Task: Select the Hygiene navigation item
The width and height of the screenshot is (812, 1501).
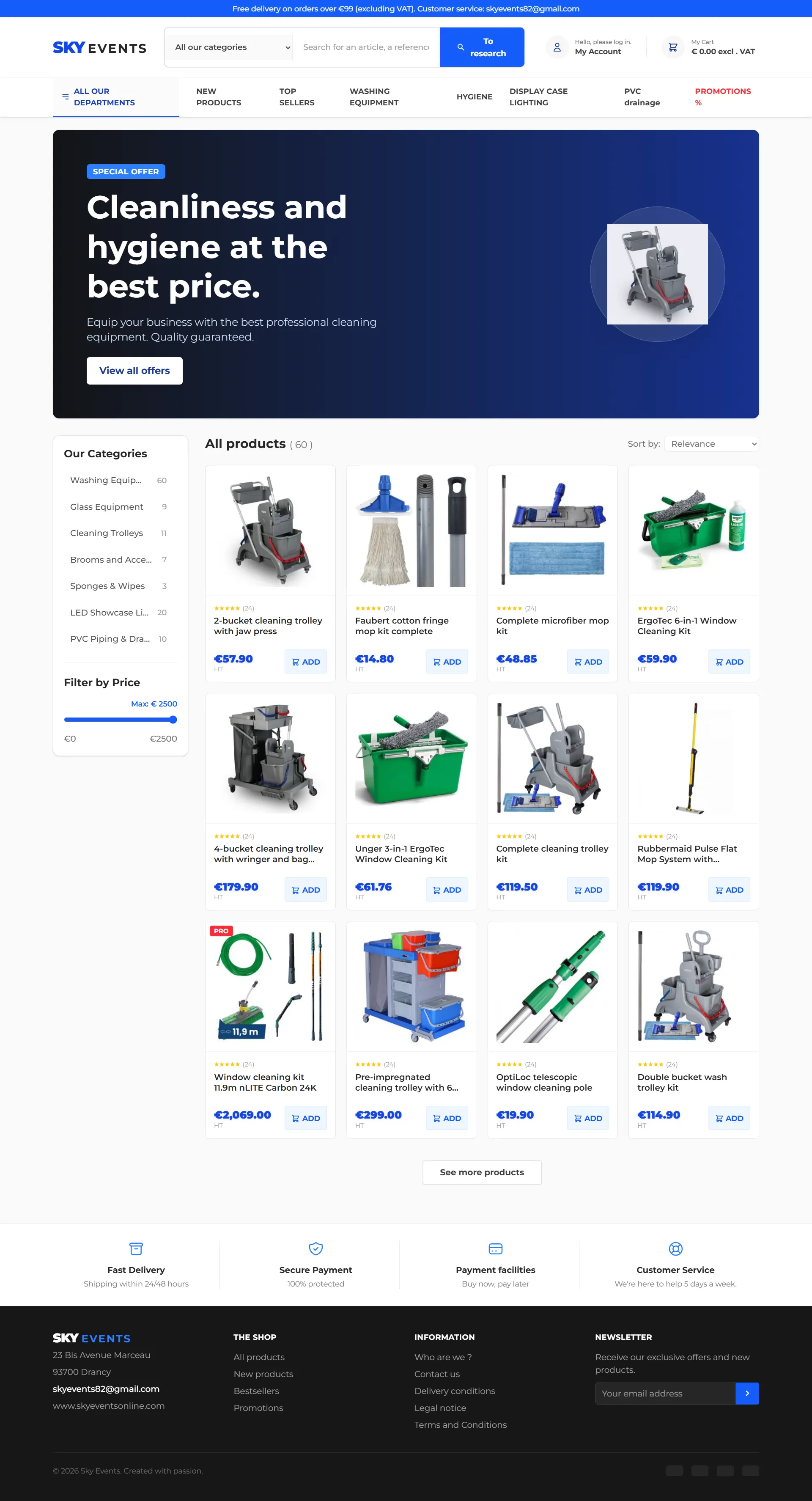Action: tap(474, 97)
